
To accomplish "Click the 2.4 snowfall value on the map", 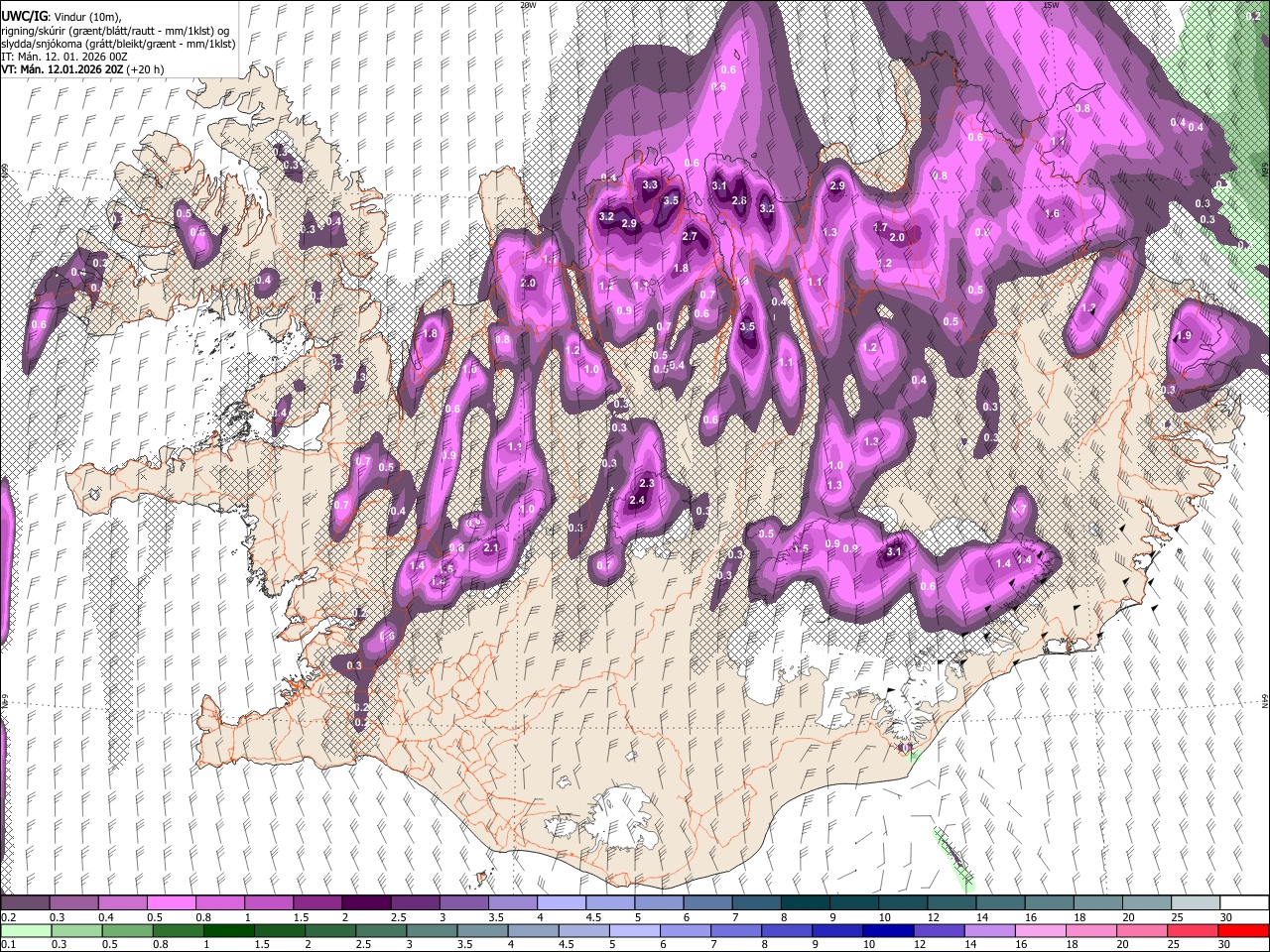I will [x=637, y=500].
